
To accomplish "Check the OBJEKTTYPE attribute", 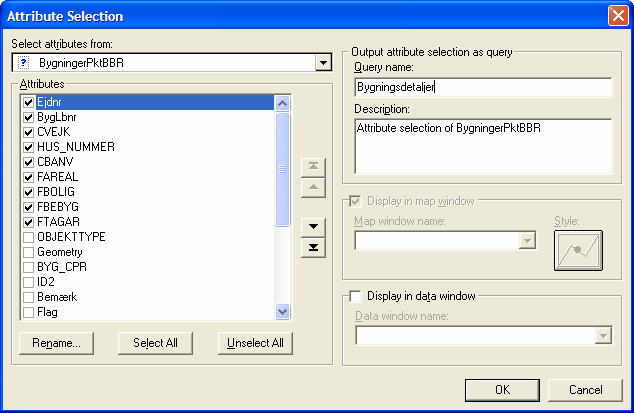I will tap(28, 237).
